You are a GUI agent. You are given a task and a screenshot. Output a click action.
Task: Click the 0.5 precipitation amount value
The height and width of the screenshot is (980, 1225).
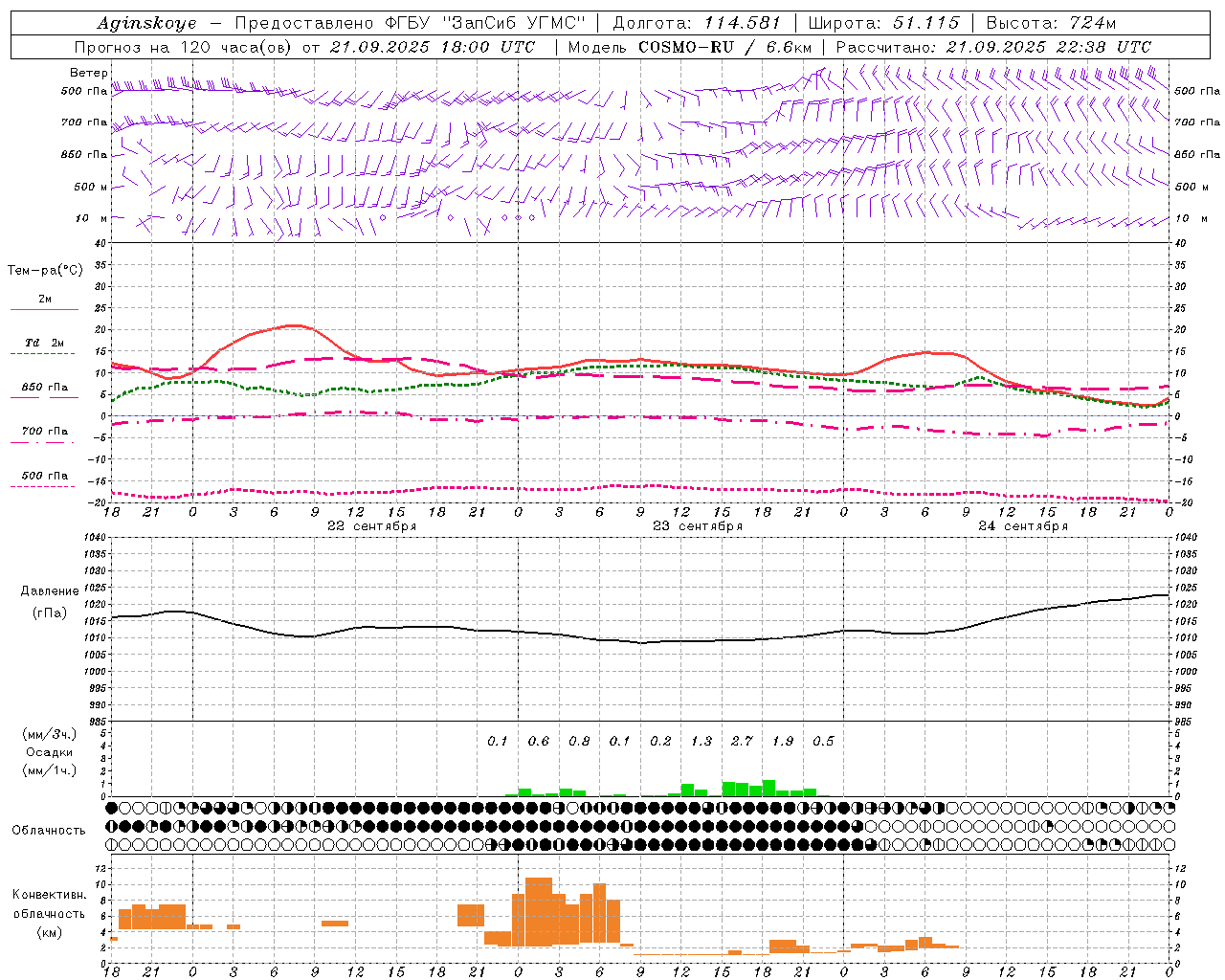coord(823,741)
